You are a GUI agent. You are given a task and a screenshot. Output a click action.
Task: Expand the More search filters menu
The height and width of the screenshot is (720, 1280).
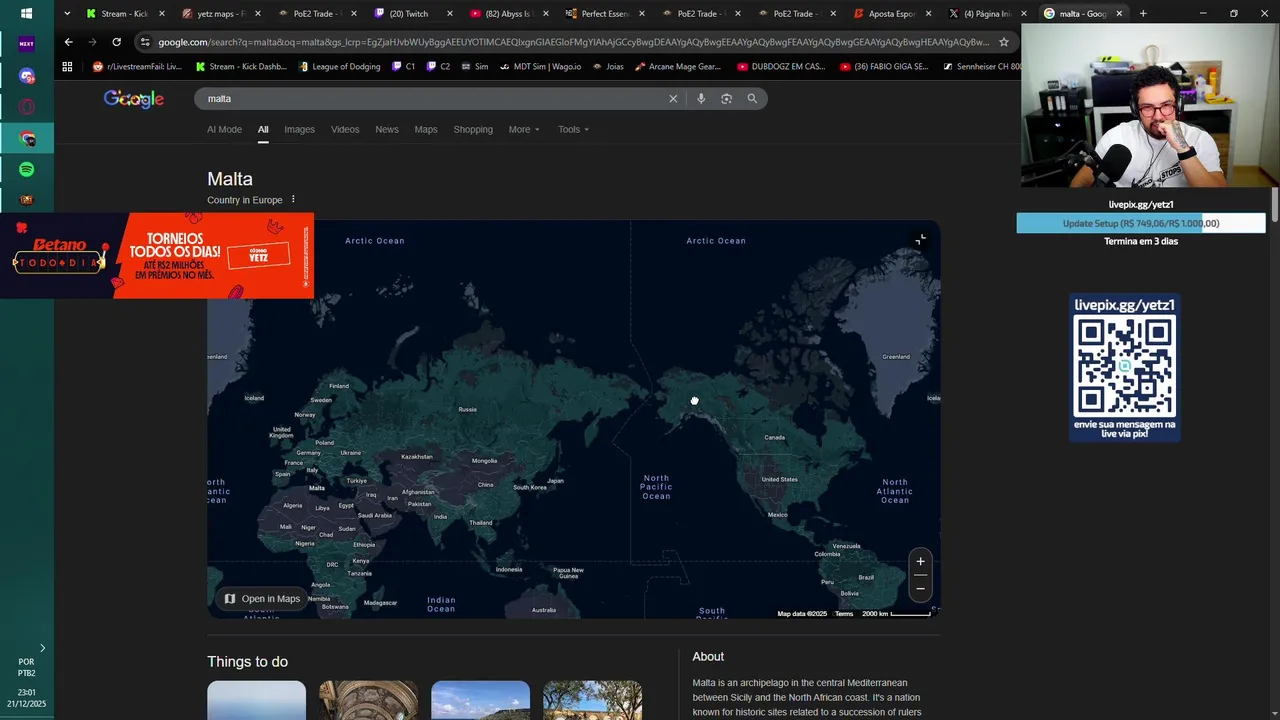point(524,129)
